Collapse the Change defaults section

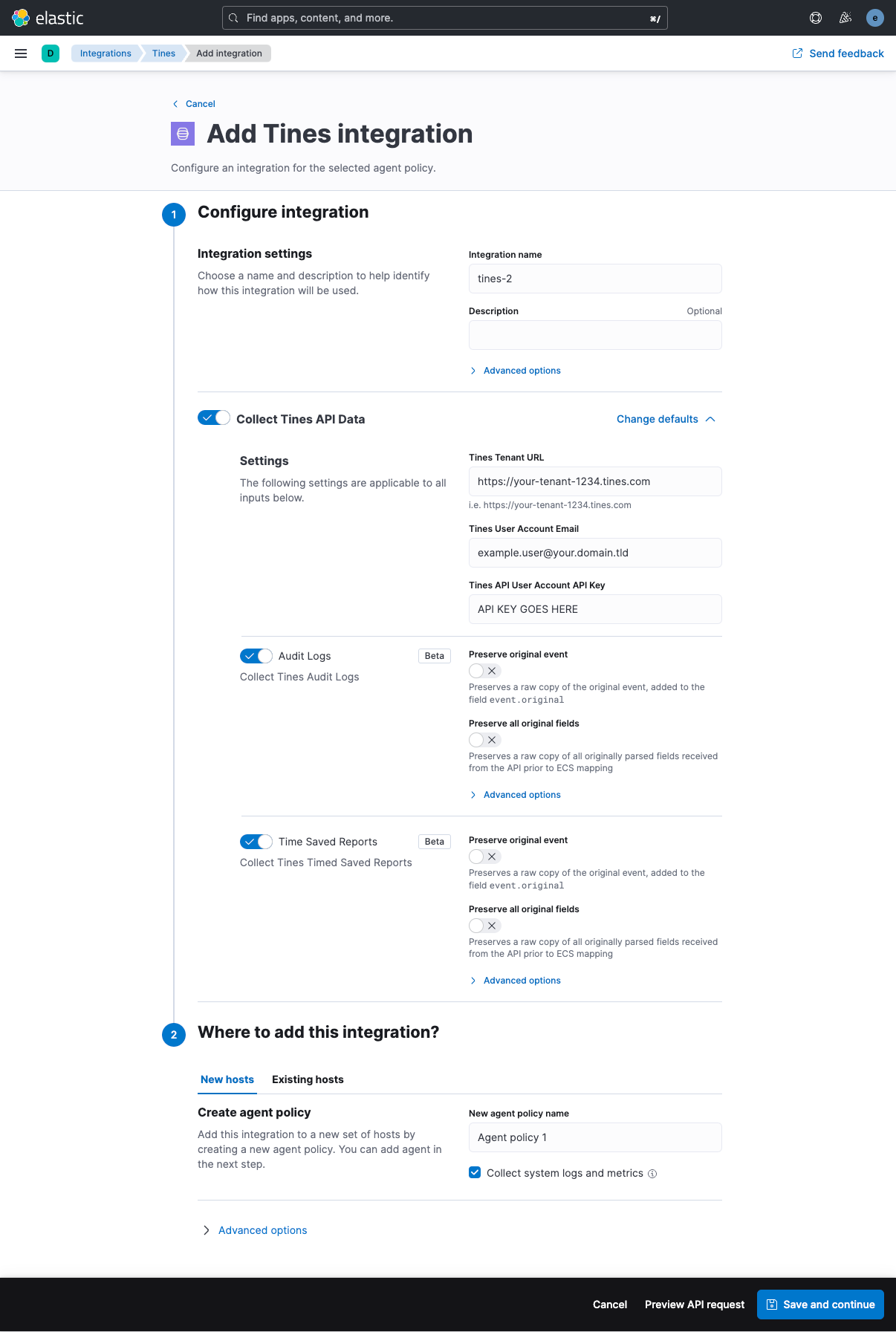click(666, 419)
